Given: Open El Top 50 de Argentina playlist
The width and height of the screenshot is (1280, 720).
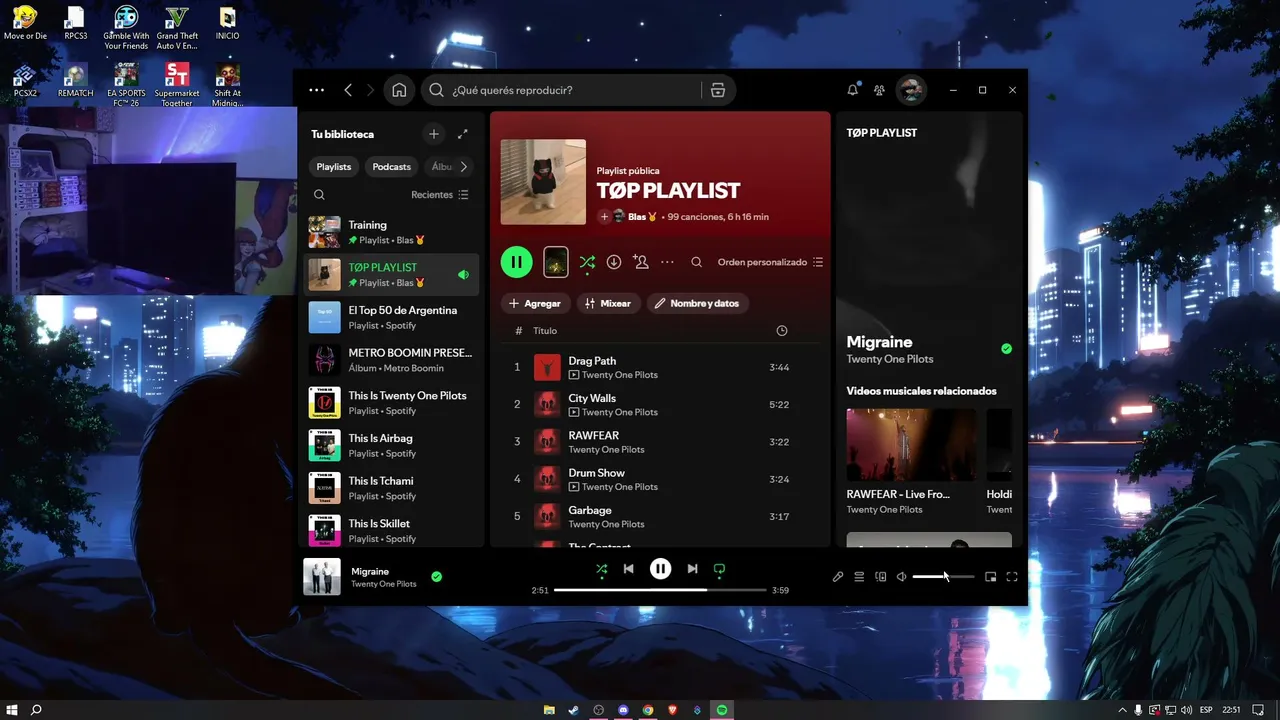Looking at the screenshot, I should click(391, 317).
